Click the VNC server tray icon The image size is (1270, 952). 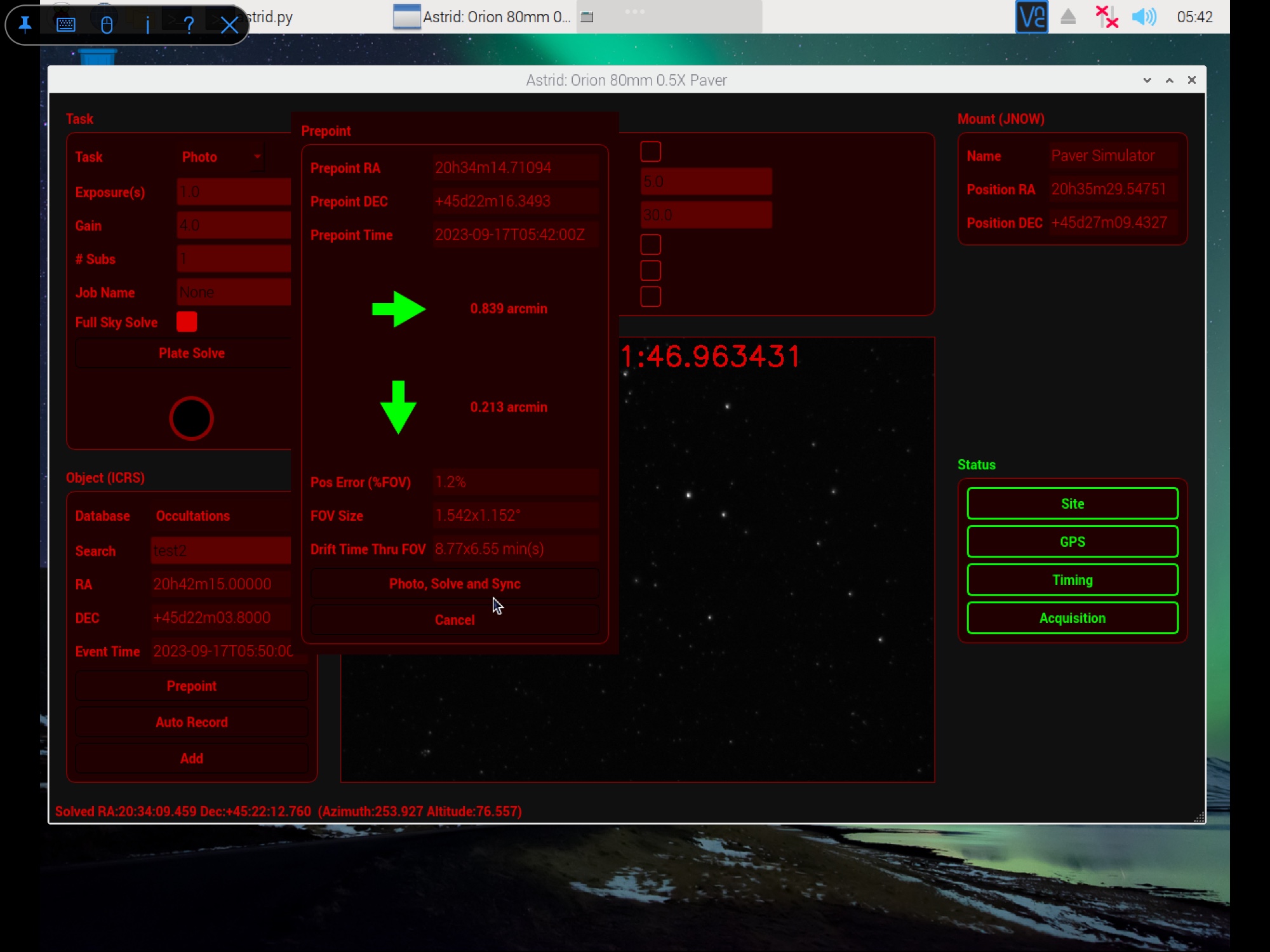pos(1031,17)
